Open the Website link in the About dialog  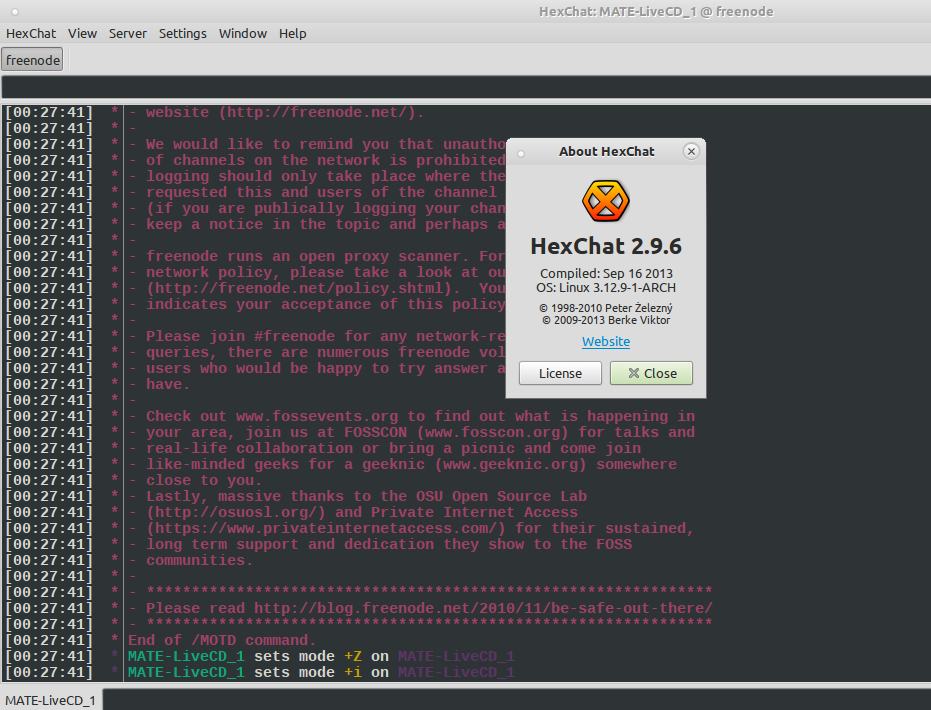(x=606, y=341)
